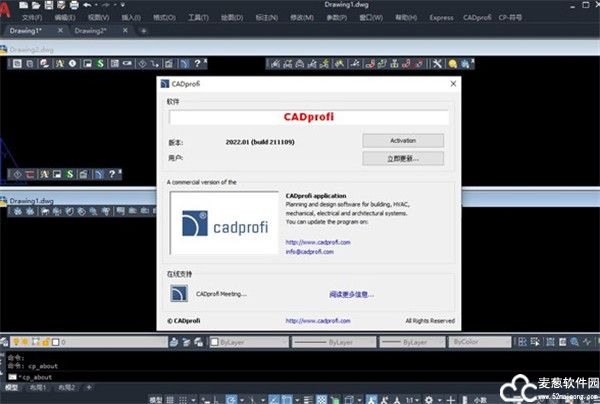
Task: Click the cadprofi logo image
Action: [x=223, y=225]
